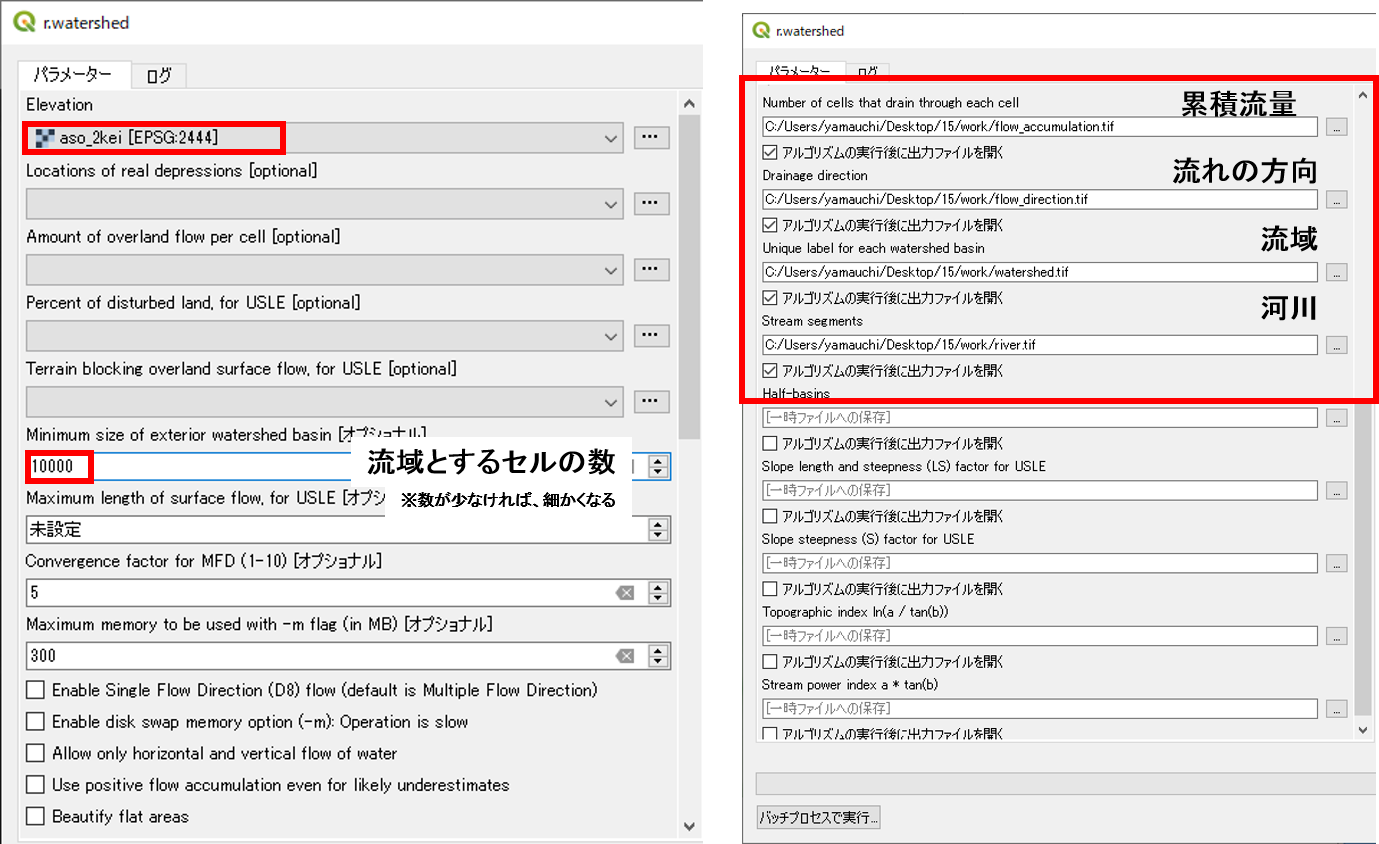Browse for the flow_accumulation.tif output file
The height and width of the screenshot is (844, 1379).
[x=1337, y=127]
